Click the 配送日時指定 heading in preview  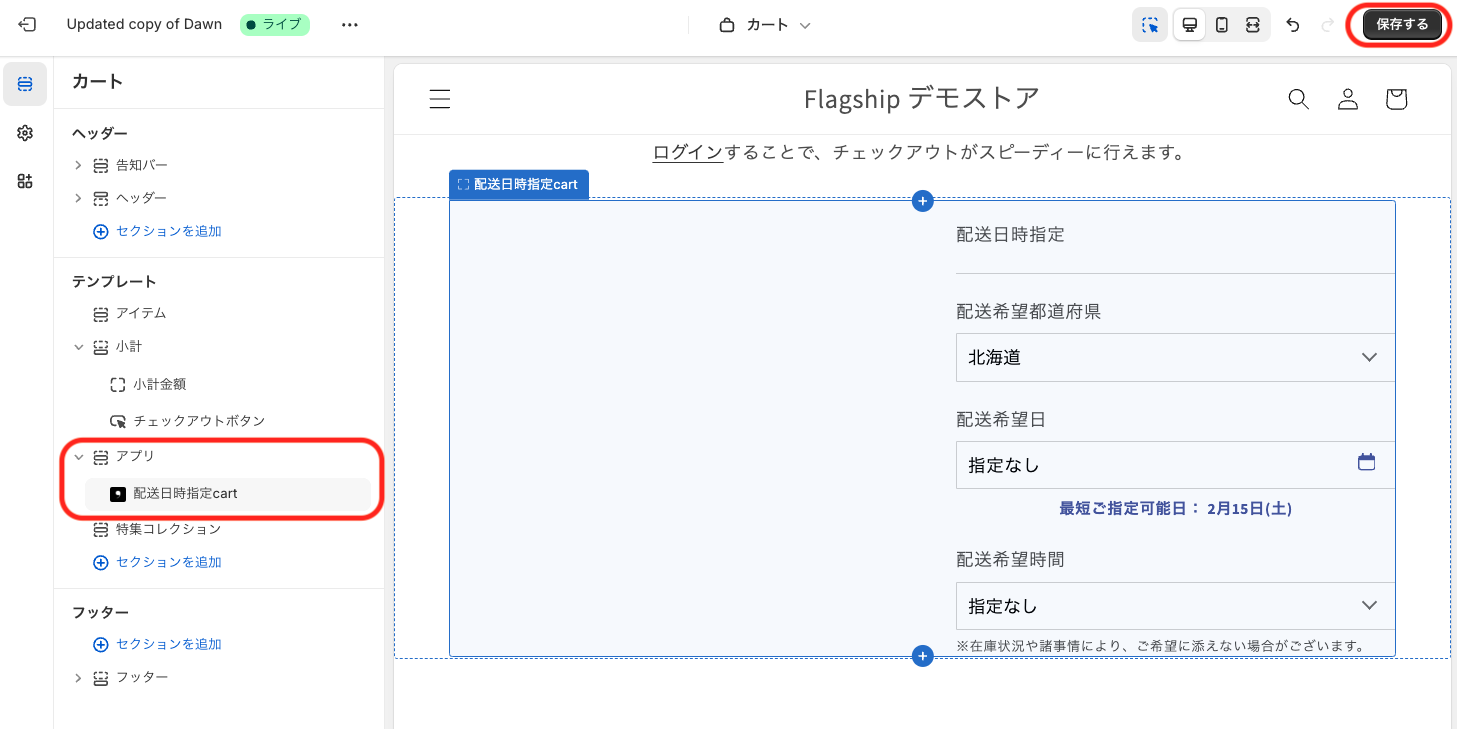pos(1010,235)
